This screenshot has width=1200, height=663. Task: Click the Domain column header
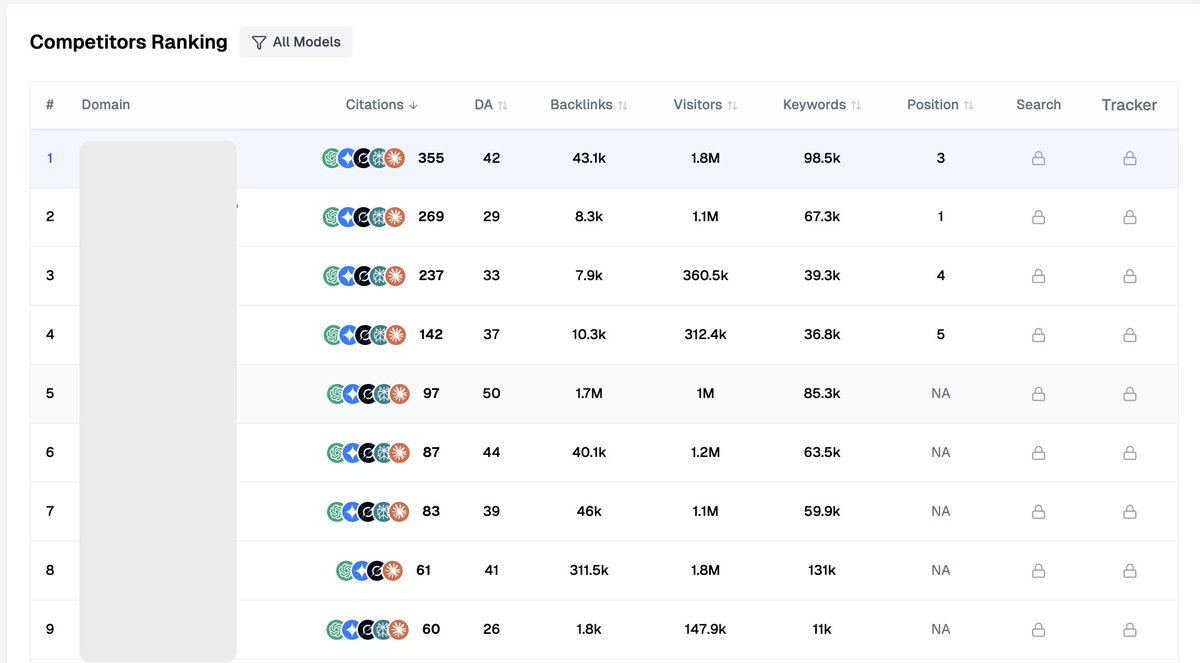(106, 105)
